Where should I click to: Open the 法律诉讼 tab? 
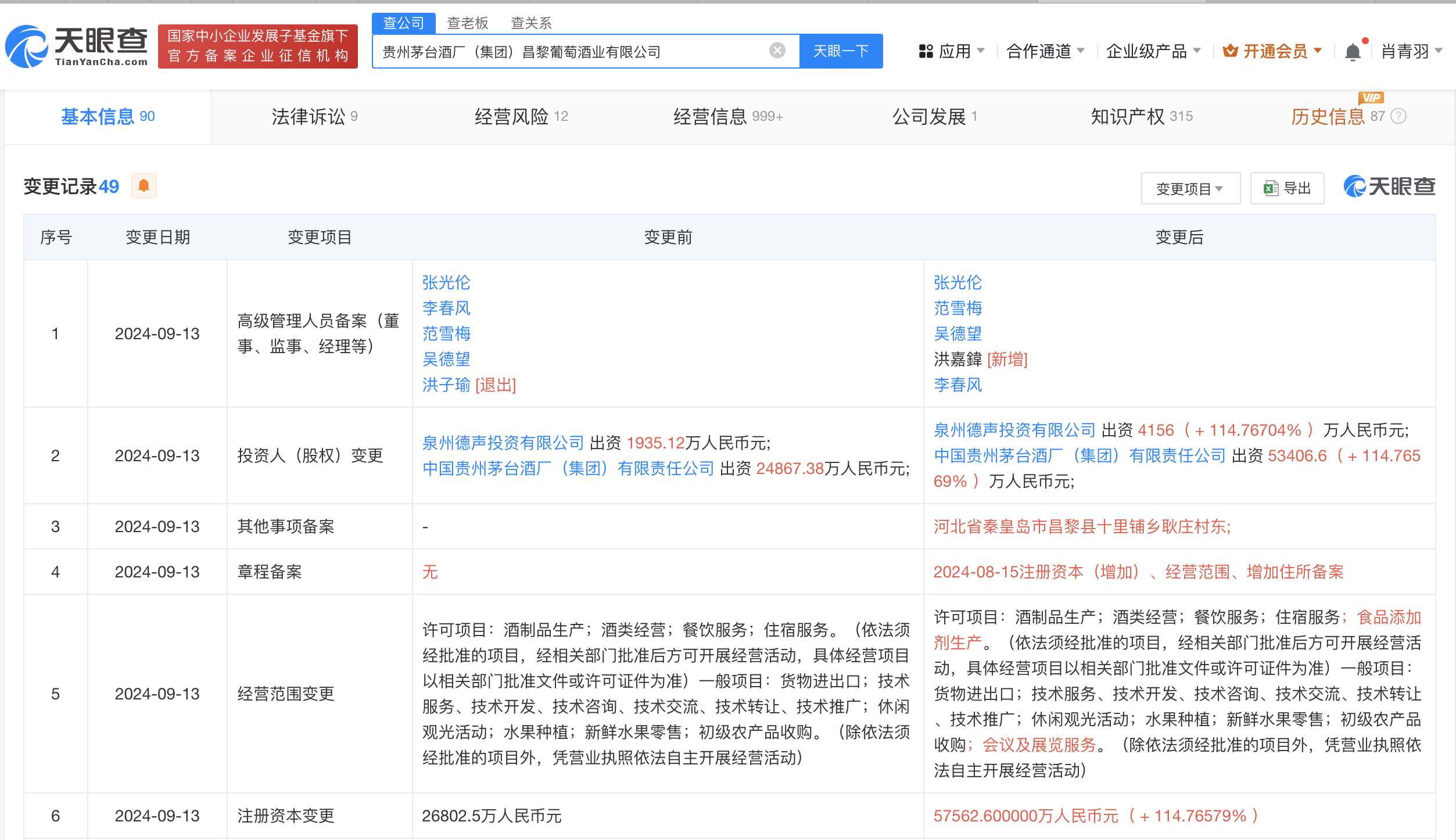308,116
